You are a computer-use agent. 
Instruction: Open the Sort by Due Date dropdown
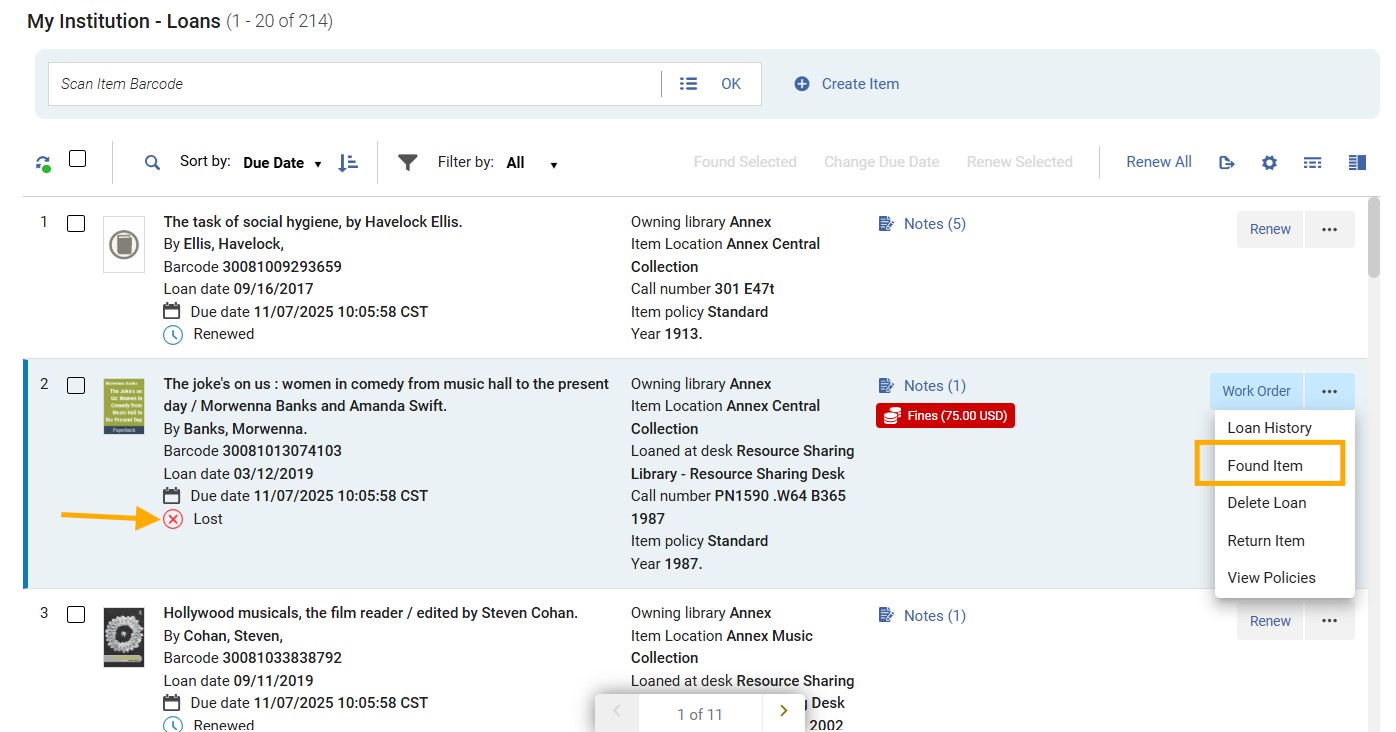coord(282,161)
